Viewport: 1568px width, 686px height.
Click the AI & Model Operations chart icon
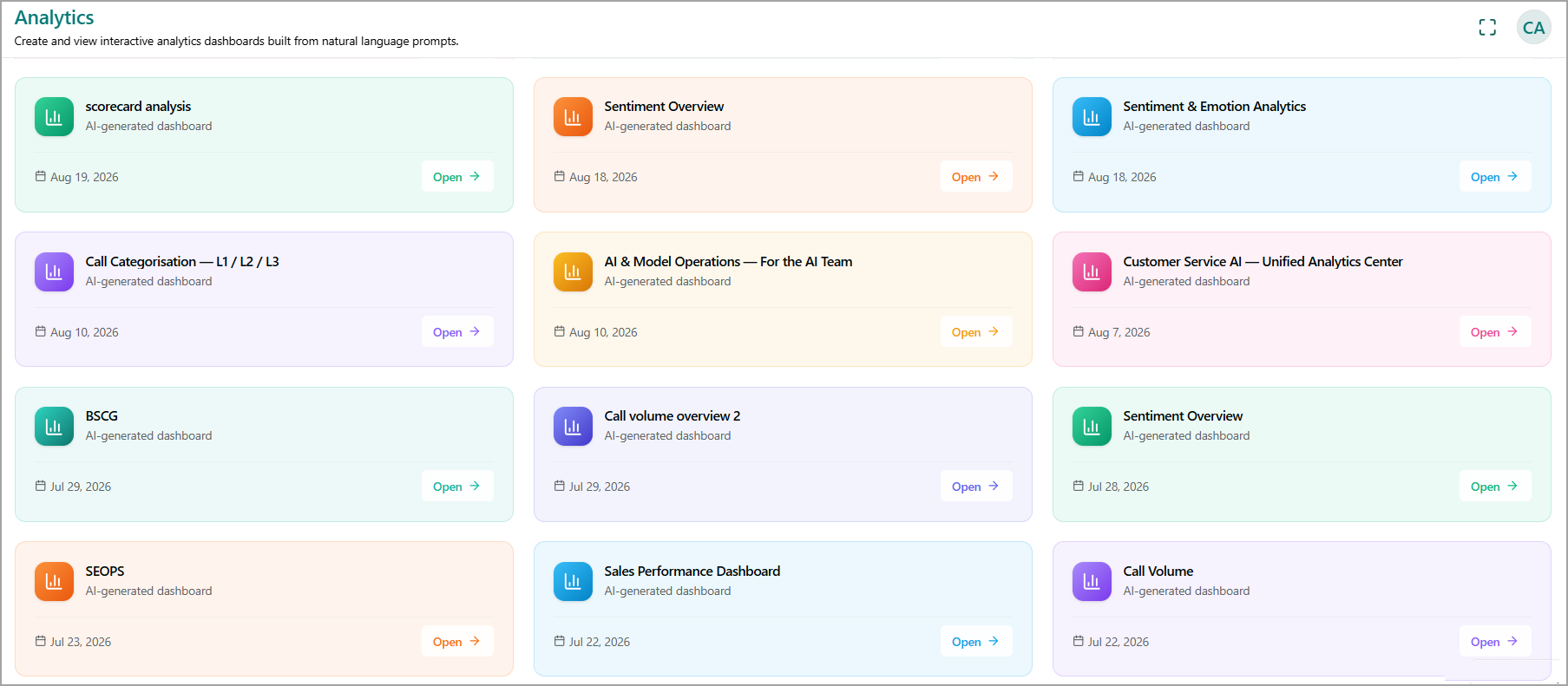click(573, 272)
